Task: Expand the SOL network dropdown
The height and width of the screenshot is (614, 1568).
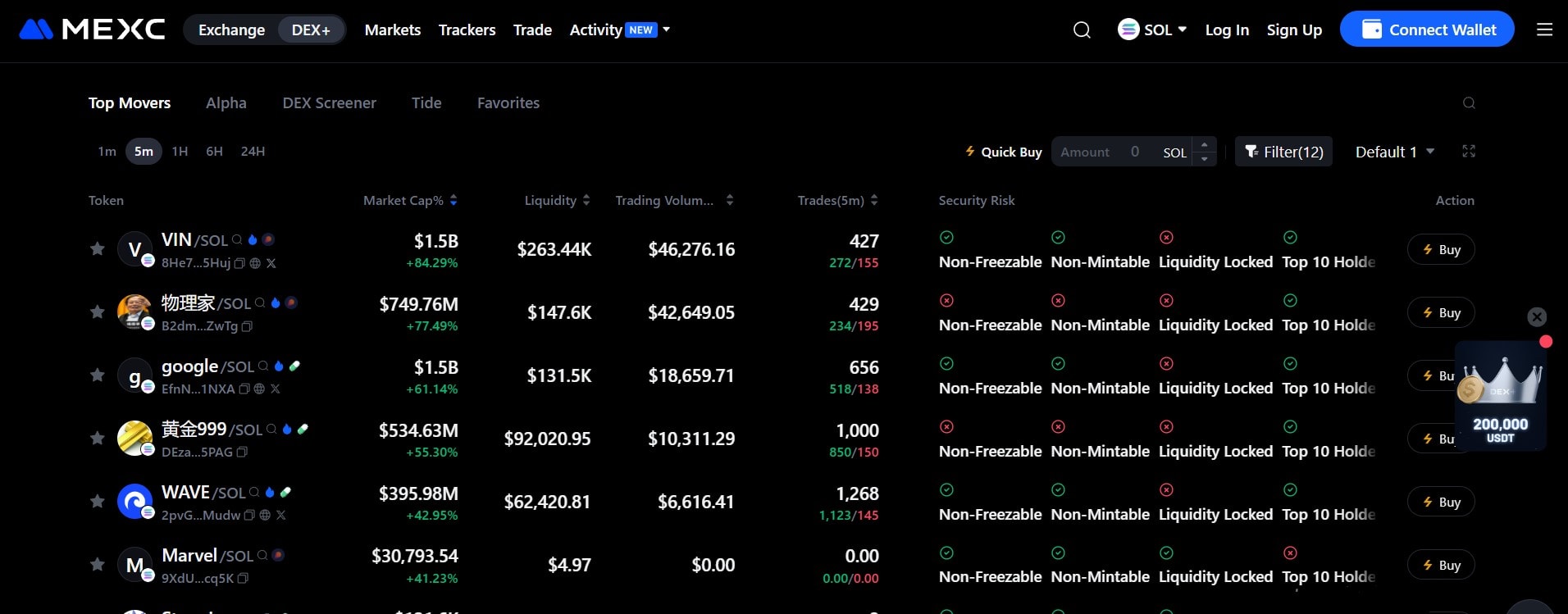Action: [1152, 30]
